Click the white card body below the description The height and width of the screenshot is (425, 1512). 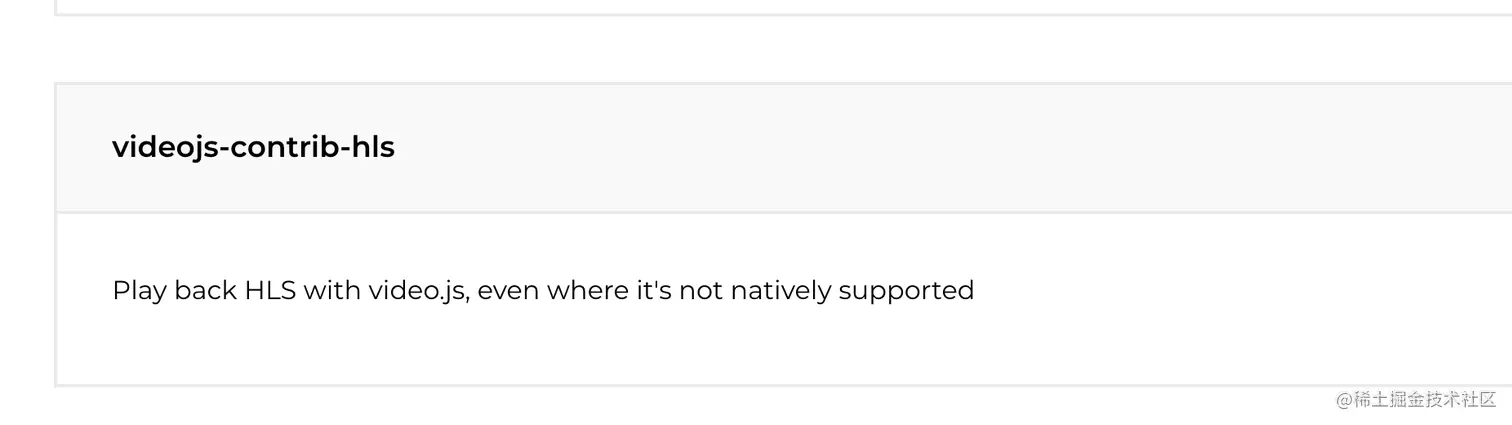(780, 346)
